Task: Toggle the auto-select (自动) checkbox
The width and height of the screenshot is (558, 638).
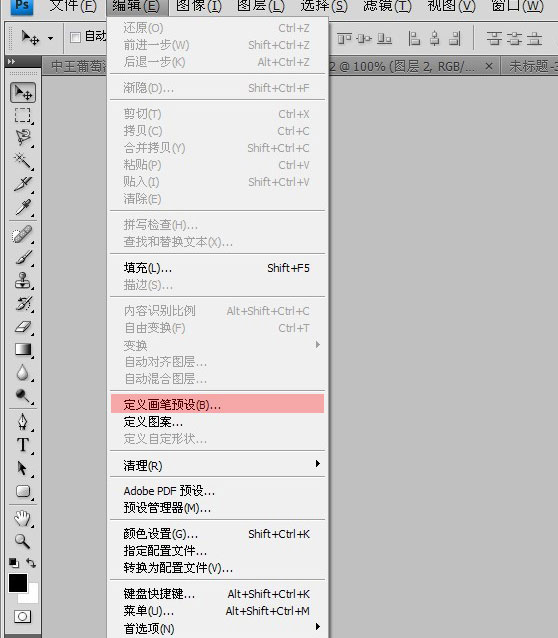Action: pyautogui.click(x=75, y=37)
